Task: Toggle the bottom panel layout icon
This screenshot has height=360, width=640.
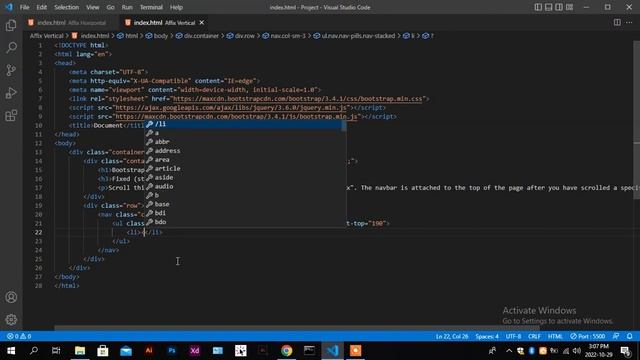Action: click(x=549, y=7)
